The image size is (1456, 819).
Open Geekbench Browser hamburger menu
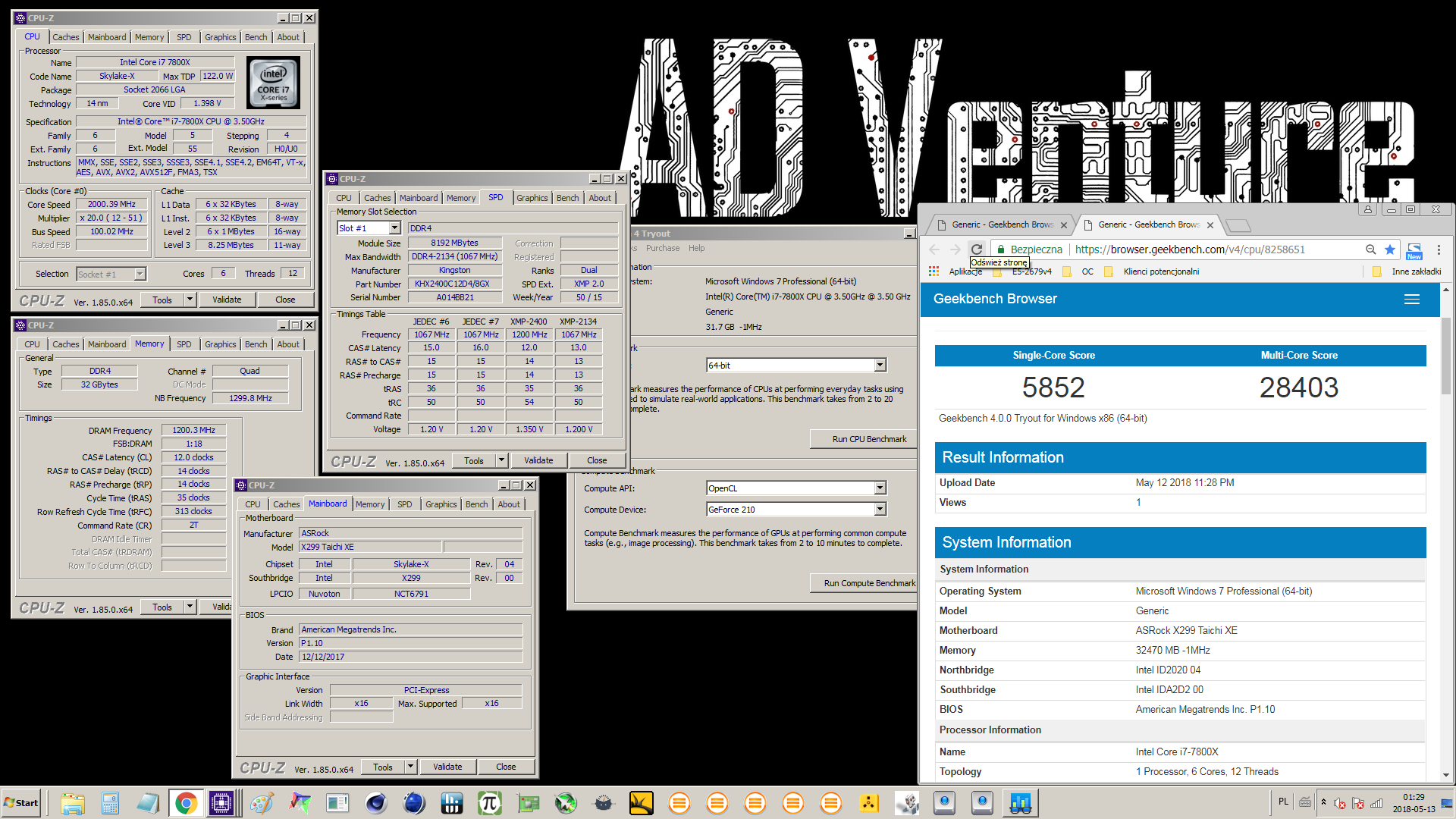coord(1412,300)
